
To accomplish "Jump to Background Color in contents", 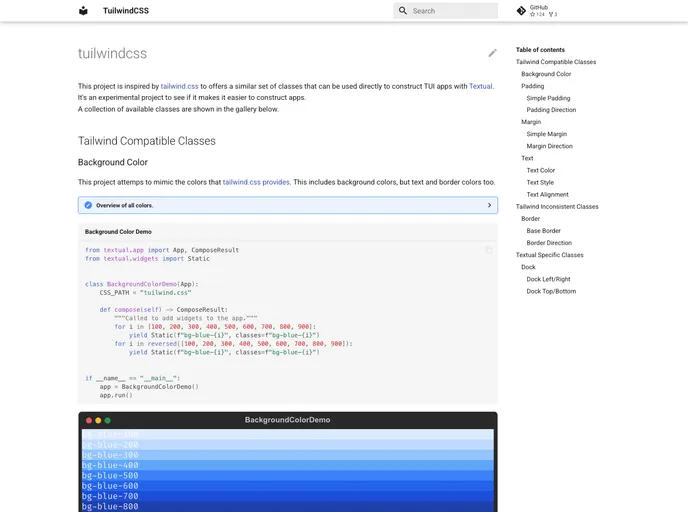I will 546,74.
